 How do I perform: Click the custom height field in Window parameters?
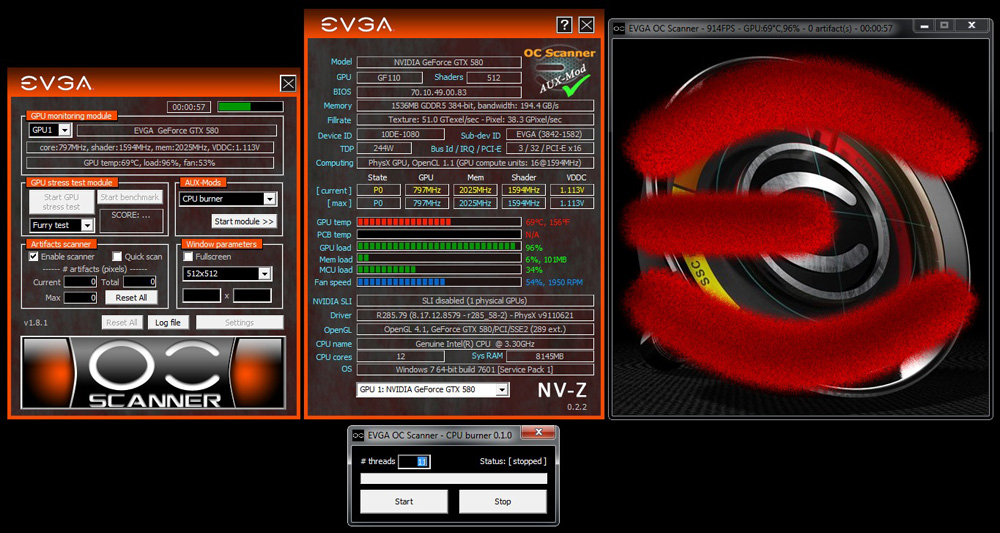(252, 296)
